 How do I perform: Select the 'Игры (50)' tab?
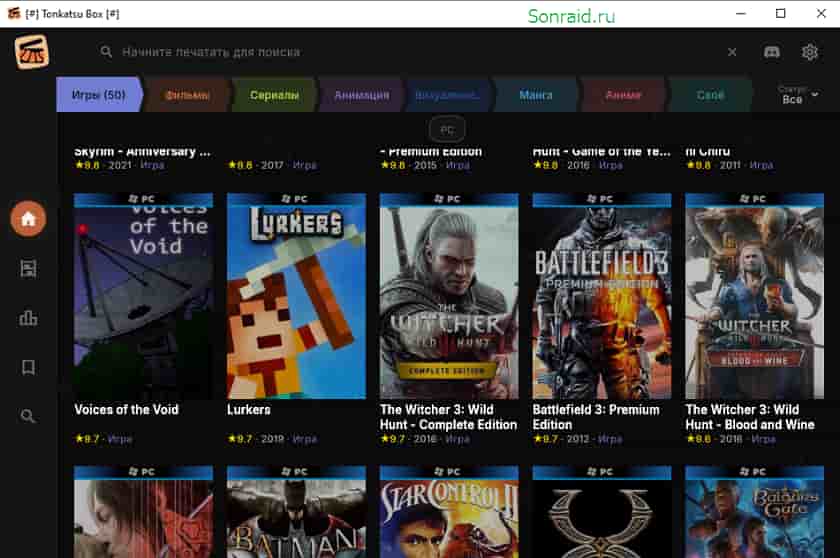pyautogui.click(x=99, y=95)
